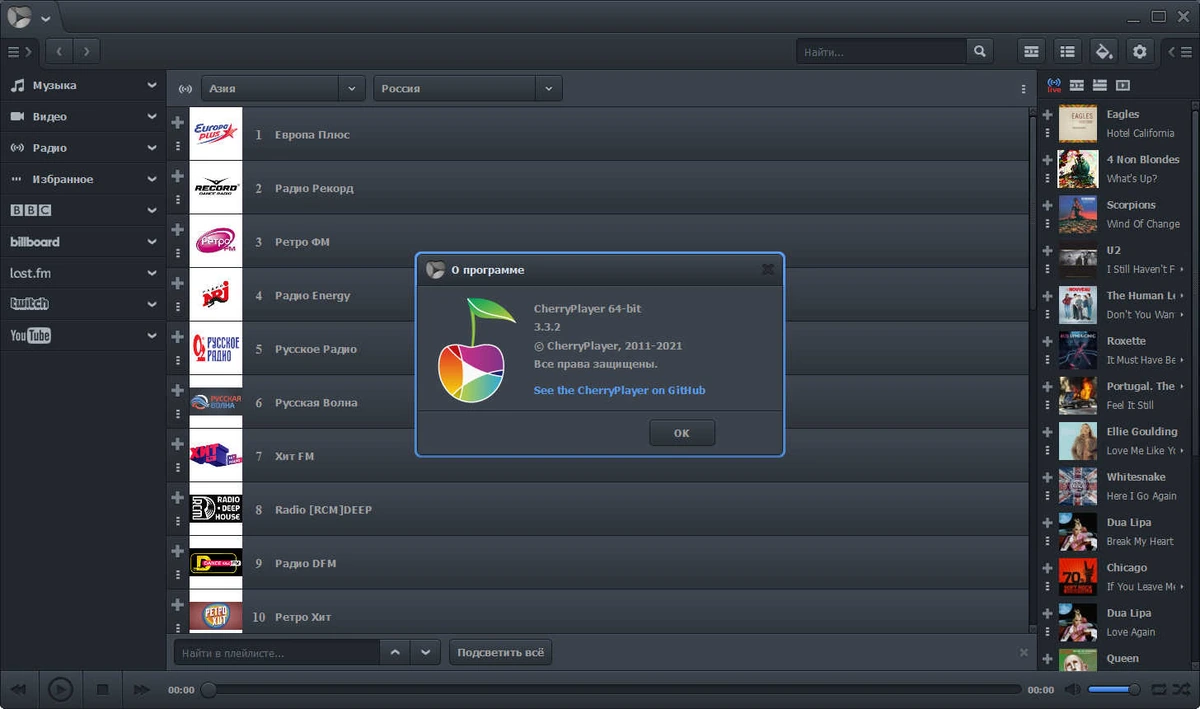The image size is (1200, 709).
Task: Expand the BBC section chevron
Action: (x=152, y=210)
